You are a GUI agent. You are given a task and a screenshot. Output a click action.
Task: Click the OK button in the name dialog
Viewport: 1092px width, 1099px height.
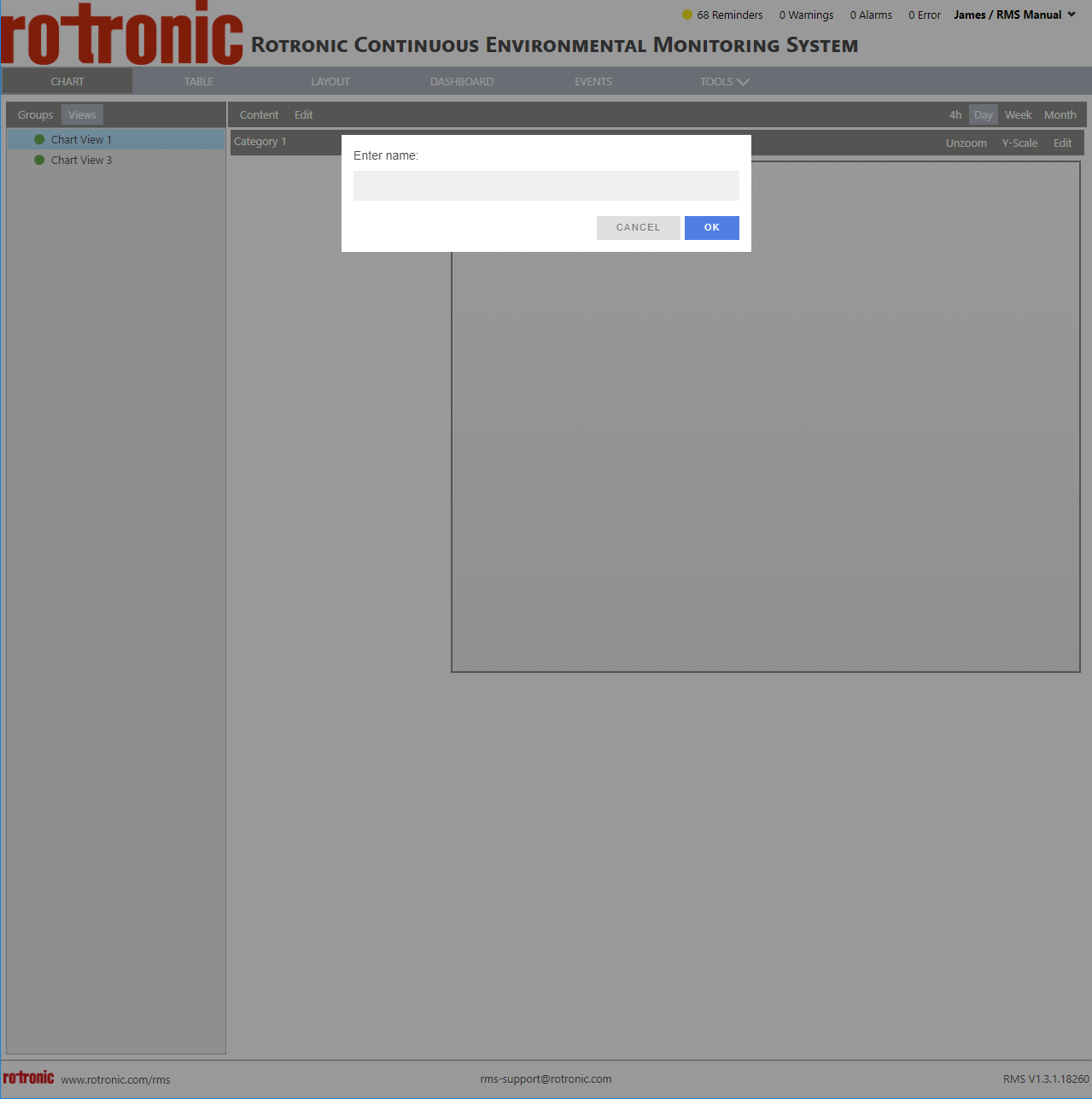711,228
